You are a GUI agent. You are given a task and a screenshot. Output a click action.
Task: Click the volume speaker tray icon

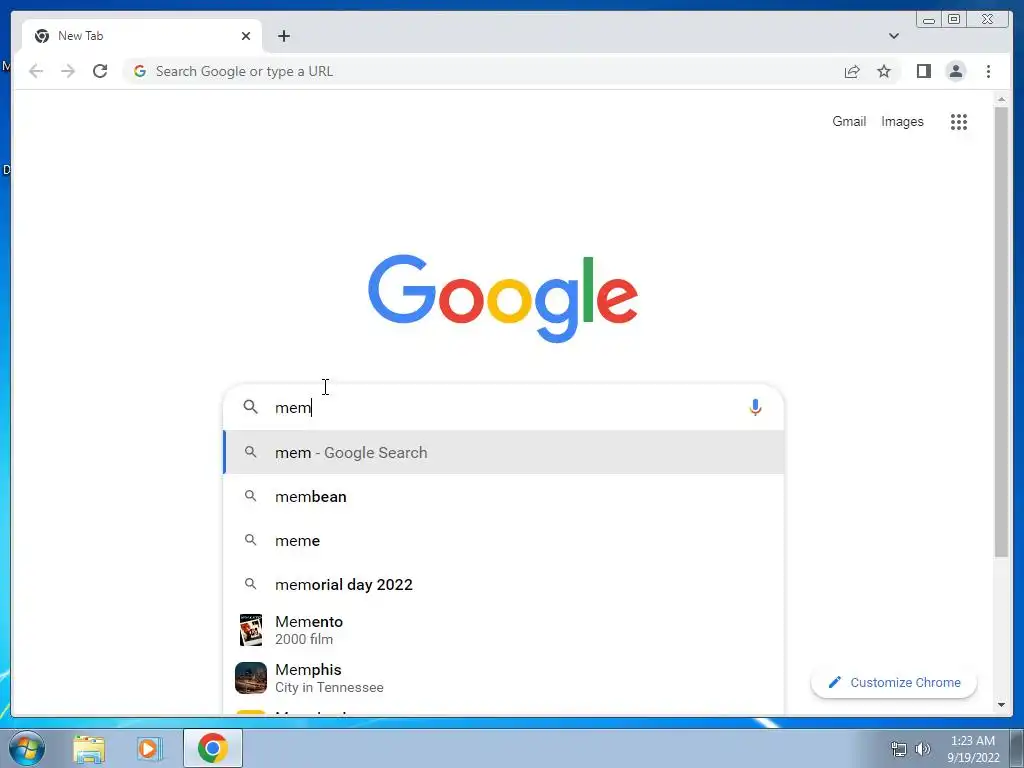922,749
